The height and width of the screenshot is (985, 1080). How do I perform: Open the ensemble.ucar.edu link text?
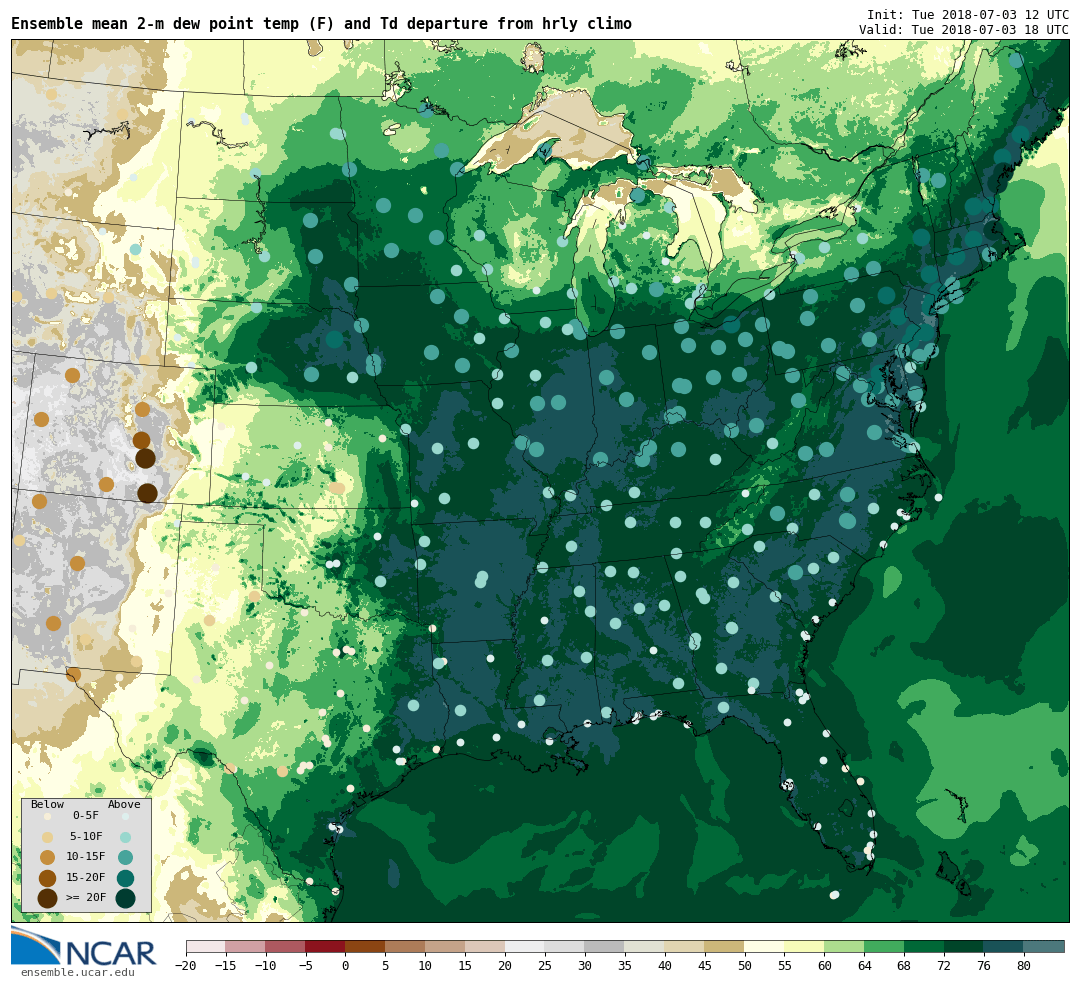point(78,973)
